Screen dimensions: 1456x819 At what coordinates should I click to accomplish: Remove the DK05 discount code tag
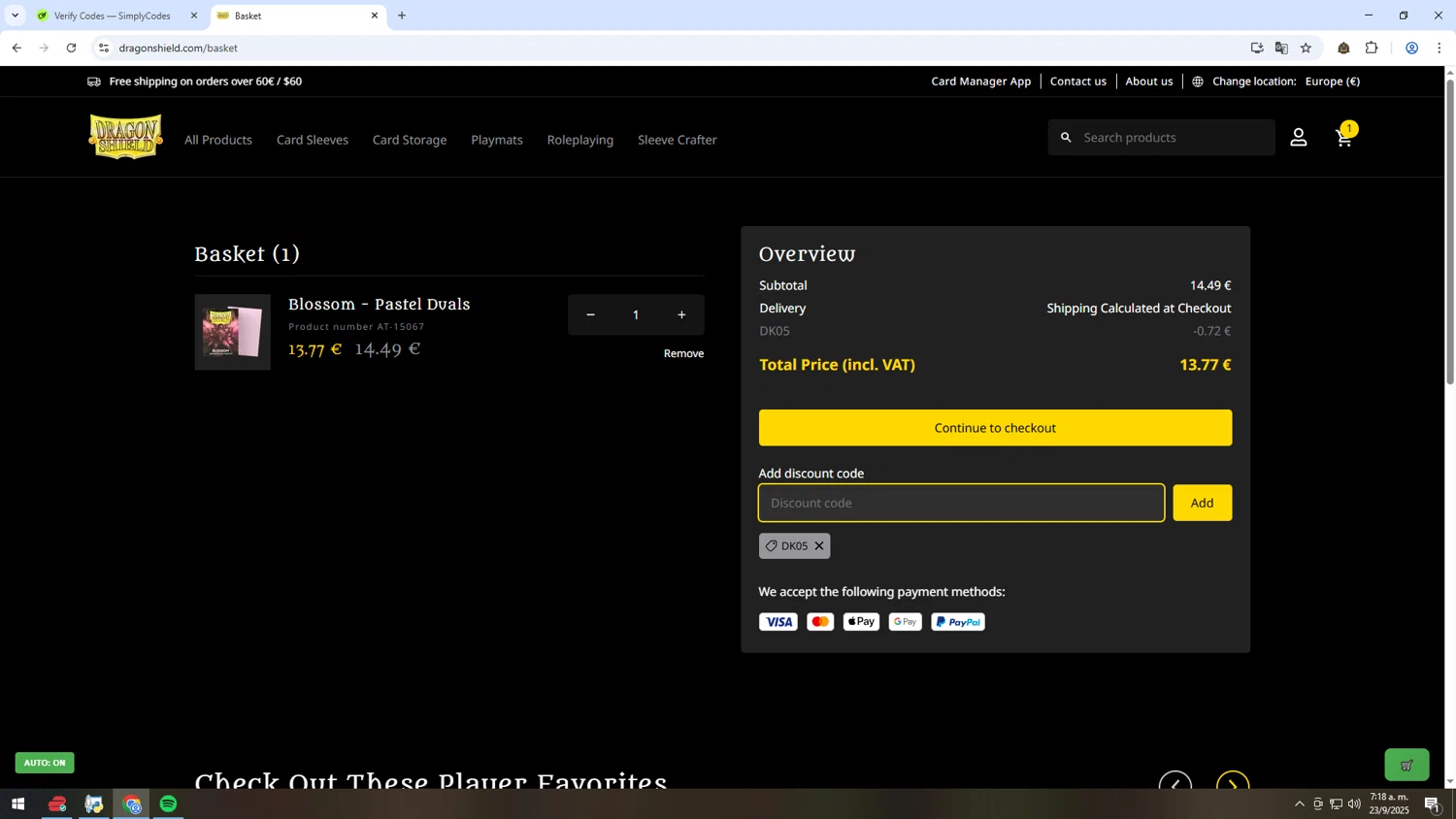819,546
